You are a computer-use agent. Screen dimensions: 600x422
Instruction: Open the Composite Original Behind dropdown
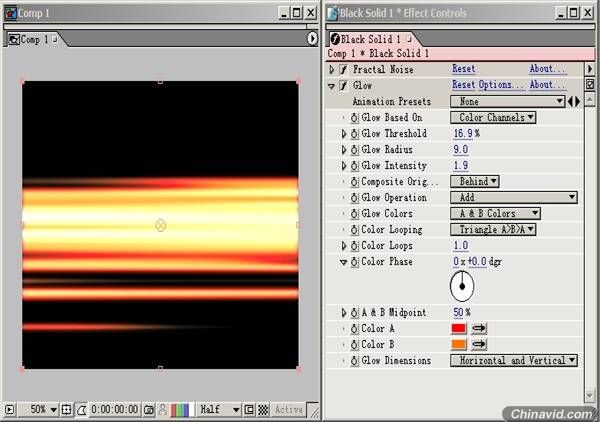(x=474, y=181)
